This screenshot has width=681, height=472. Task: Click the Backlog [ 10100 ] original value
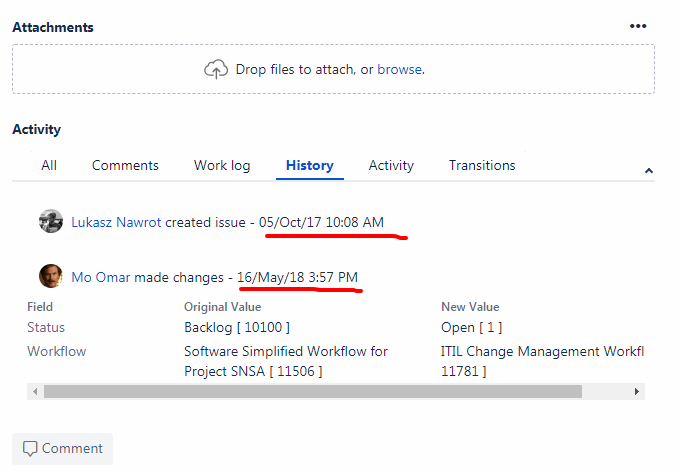click(237, 327)
